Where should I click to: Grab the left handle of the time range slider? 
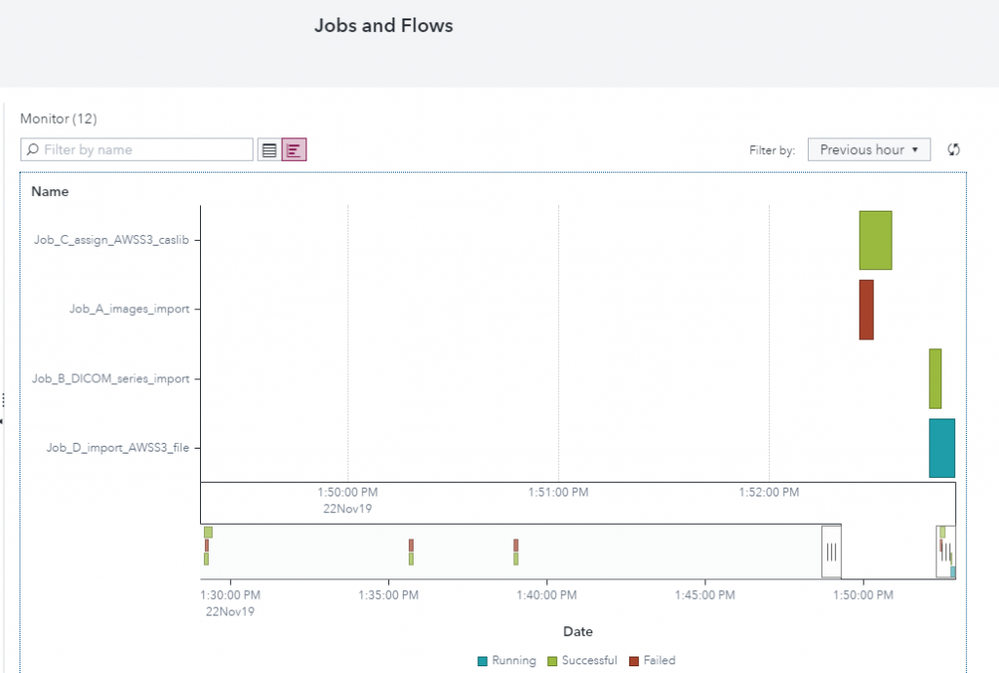pyautogui.click(x=831, y=552)
